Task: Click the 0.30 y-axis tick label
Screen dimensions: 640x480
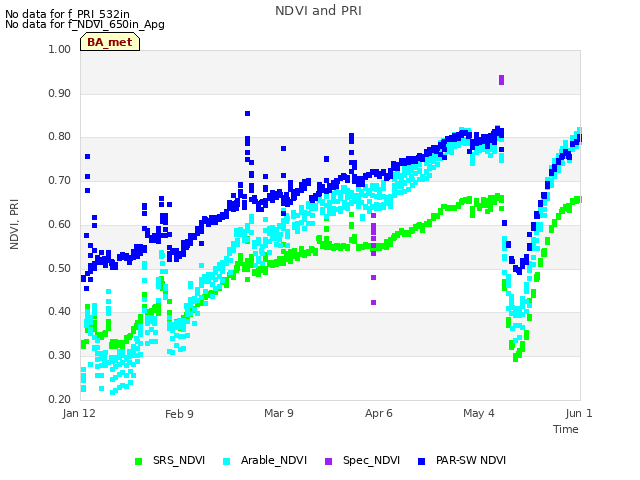Action: (60, 356)
